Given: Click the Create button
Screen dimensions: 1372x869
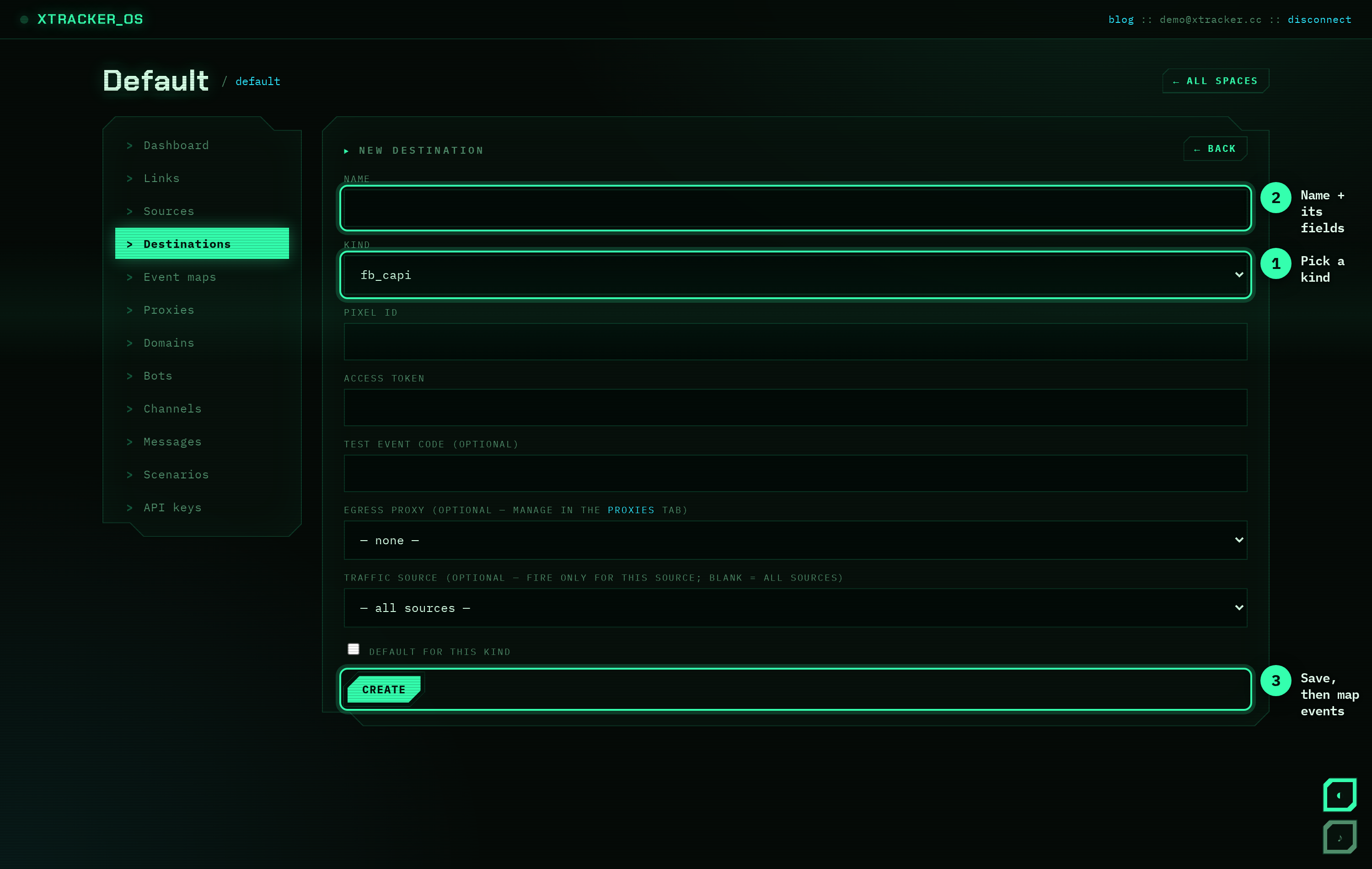Looking at the screenshot, I should coord(384,690).
